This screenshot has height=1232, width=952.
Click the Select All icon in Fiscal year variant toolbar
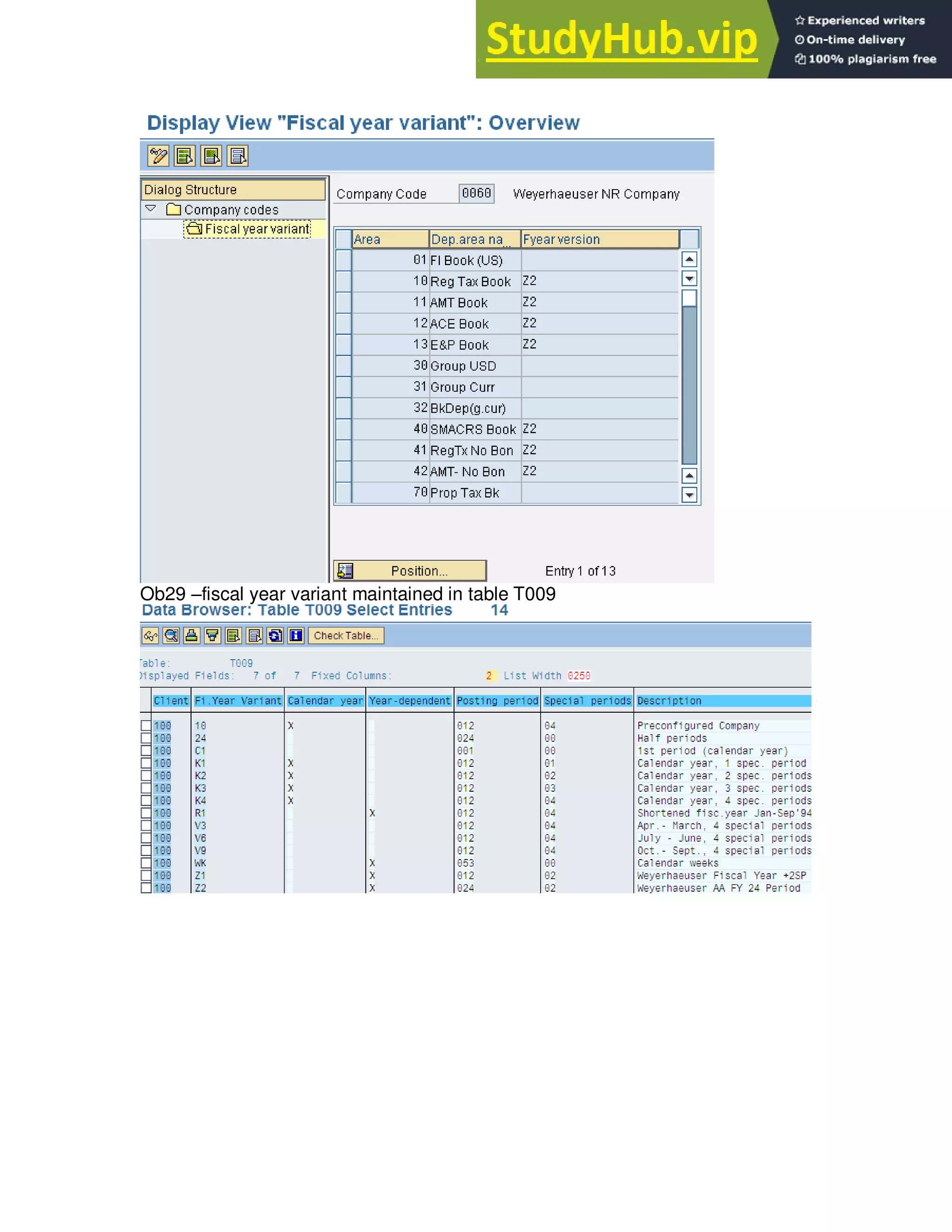185,156
